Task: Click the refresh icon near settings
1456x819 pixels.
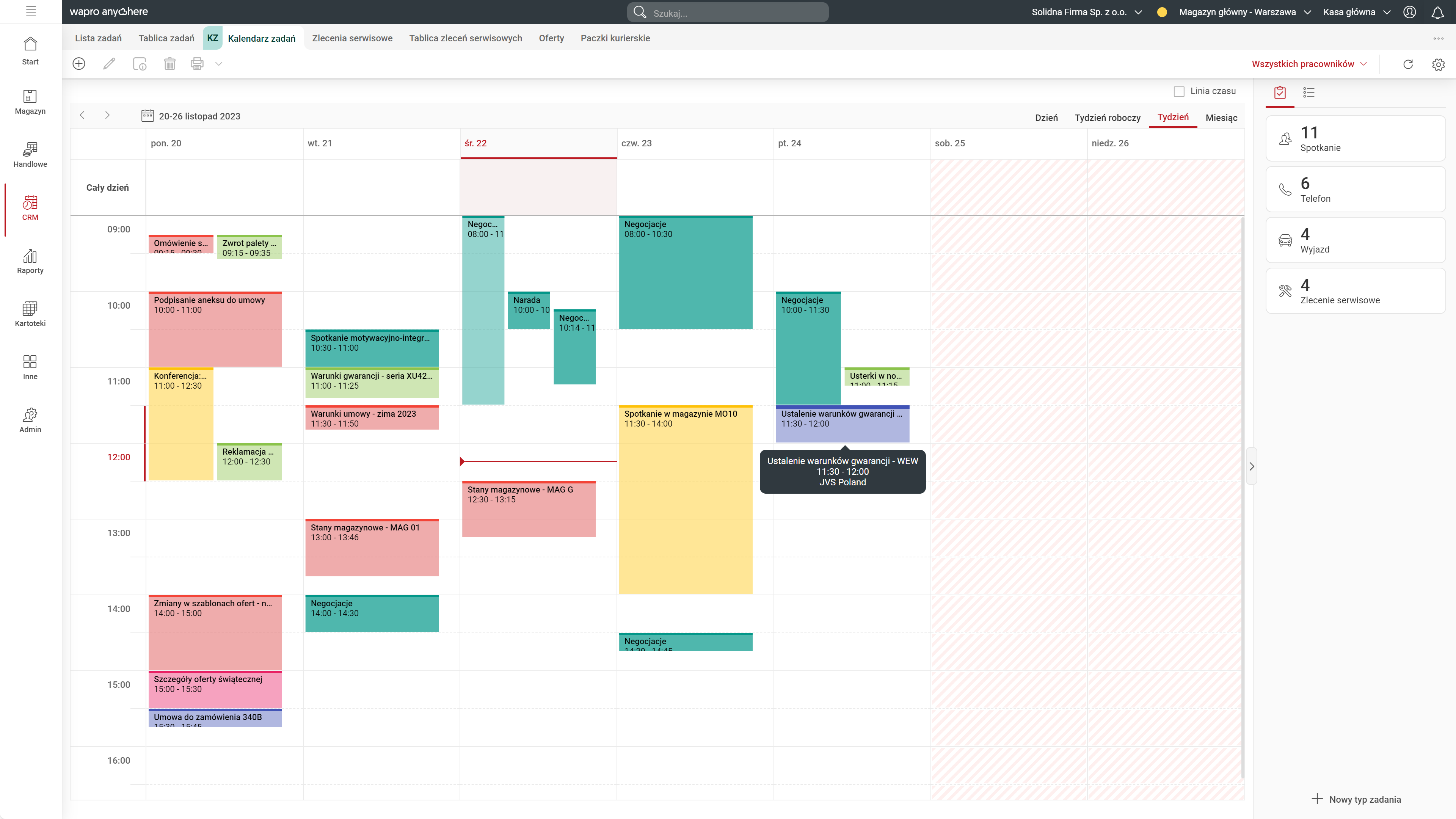Action: pyautogui.click(x=1408, y=64)
